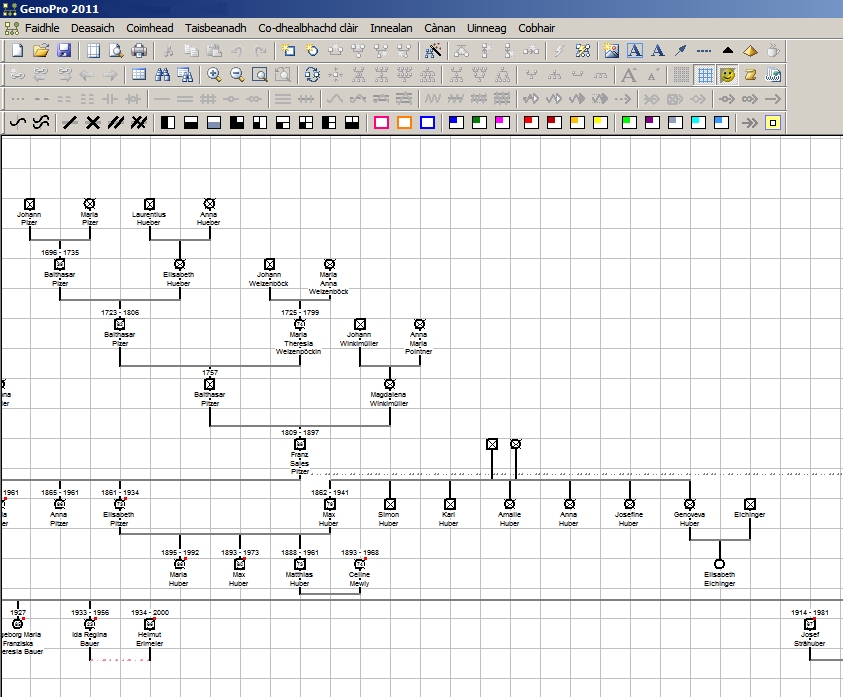Pick the magenta outlined square swatch
This screenshot has height=697, width=843.
click(x=381, y=122)
